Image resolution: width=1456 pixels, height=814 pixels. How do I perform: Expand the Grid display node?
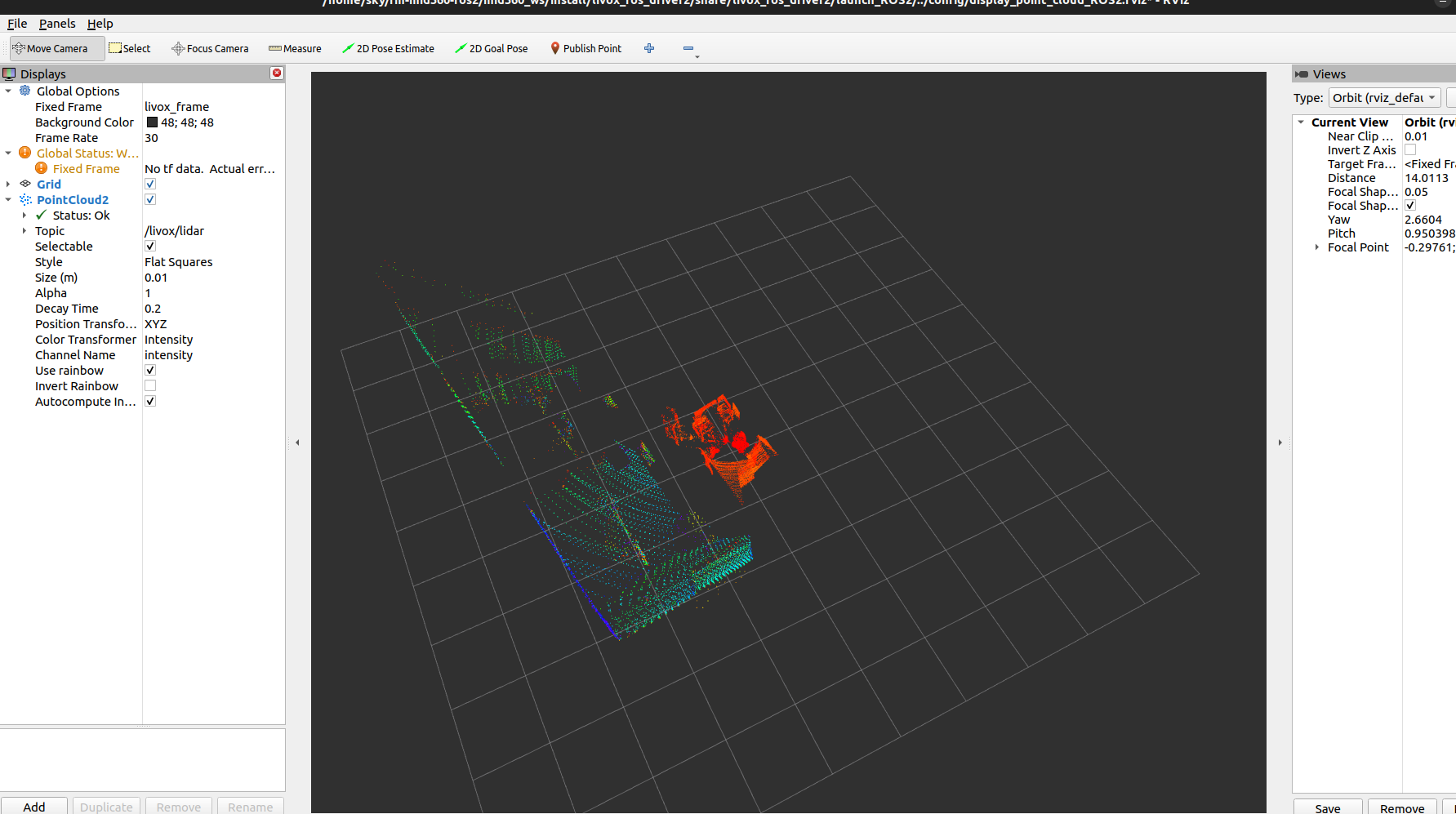(8, 184)
